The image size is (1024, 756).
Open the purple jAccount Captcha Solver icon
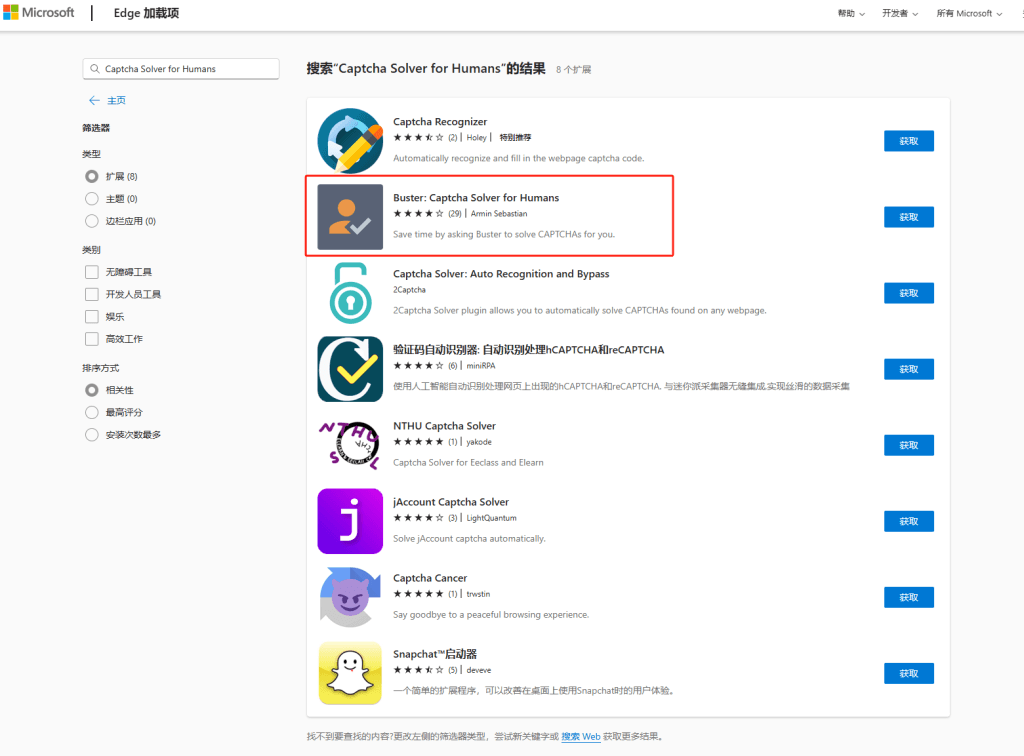pyautogui.click(x=350, y=521)
